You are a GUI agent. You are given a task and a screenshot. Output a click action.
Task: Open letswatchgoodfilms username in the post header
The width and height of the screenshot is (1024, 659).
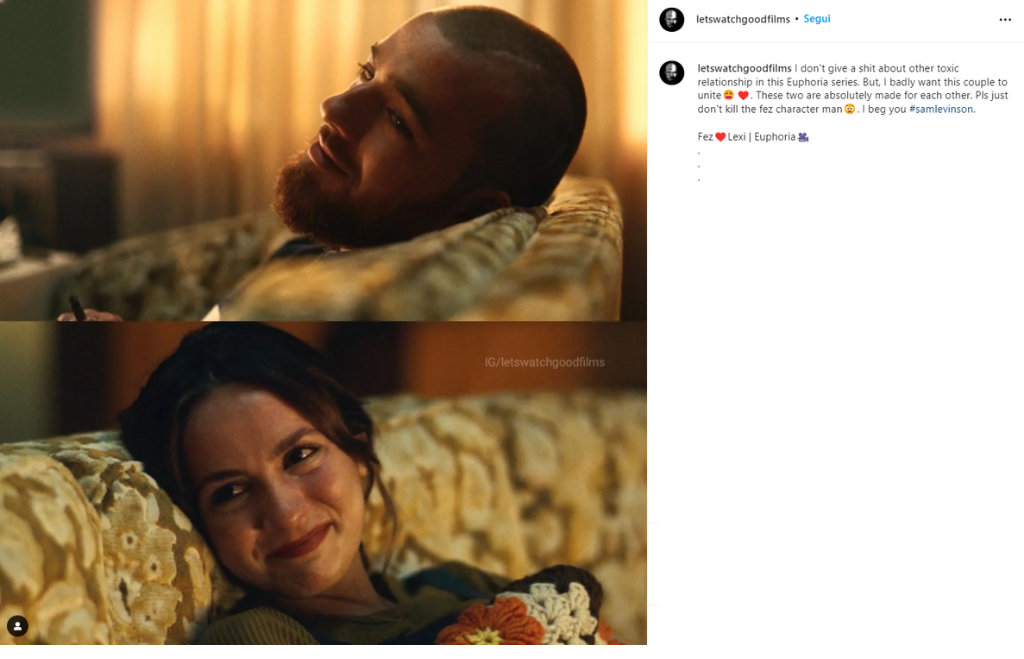pyautogui.click(x=743, y=19)
